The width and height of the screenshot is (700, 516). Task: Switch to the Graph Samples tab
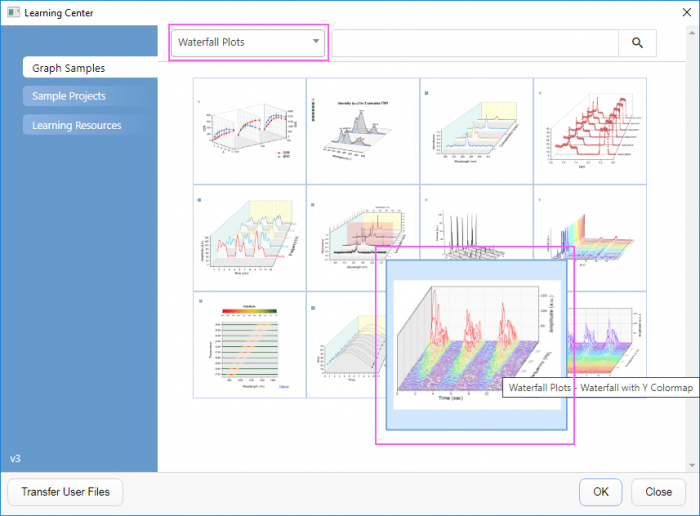point(68,68)
